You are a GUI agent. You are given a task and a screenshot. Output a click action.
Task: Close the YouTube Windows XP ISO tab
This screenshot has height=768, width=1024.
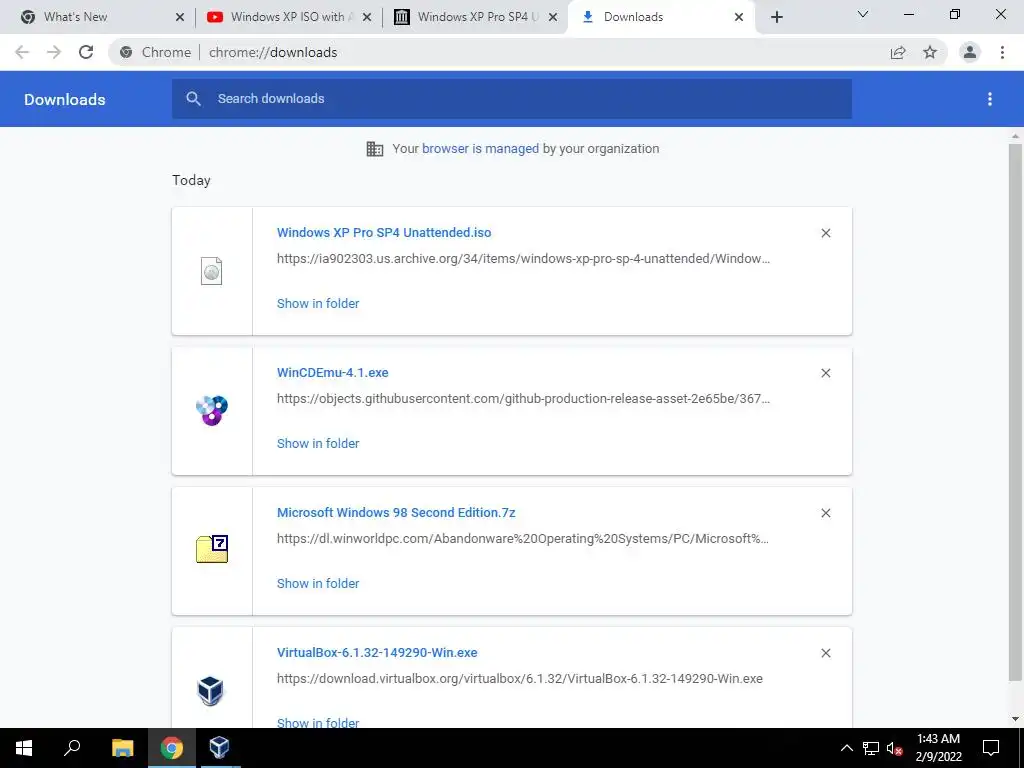367,17
